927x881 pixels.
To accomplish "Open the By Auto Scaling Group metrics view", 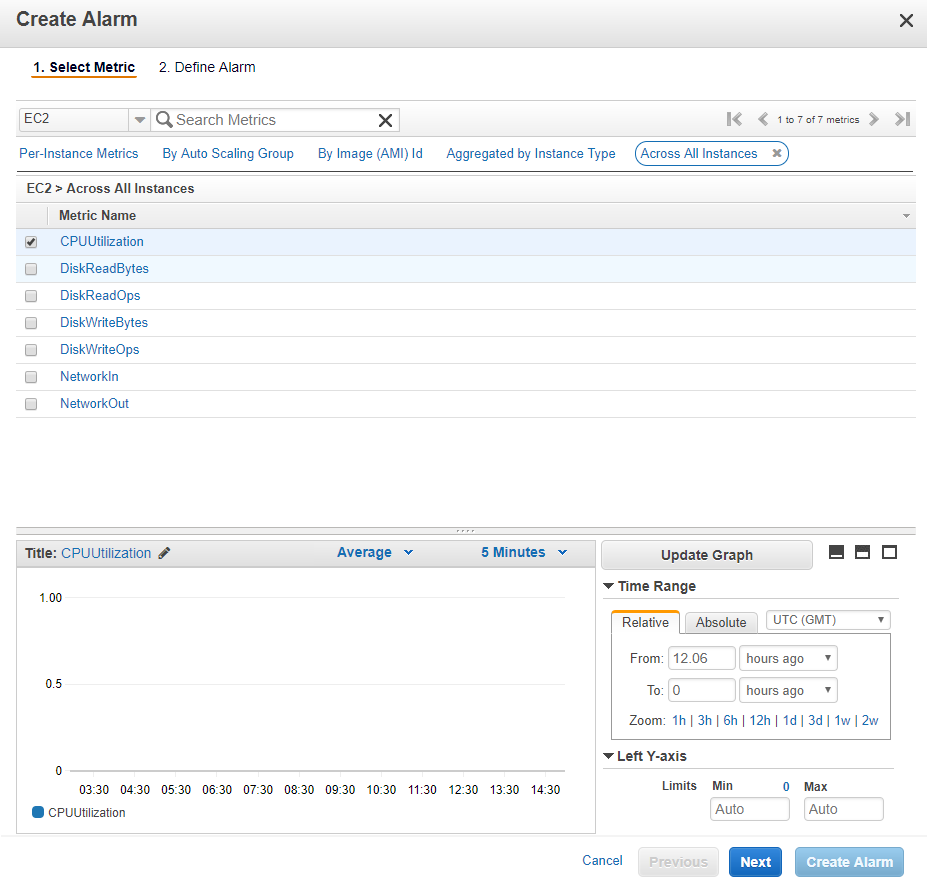I will 228,154.
